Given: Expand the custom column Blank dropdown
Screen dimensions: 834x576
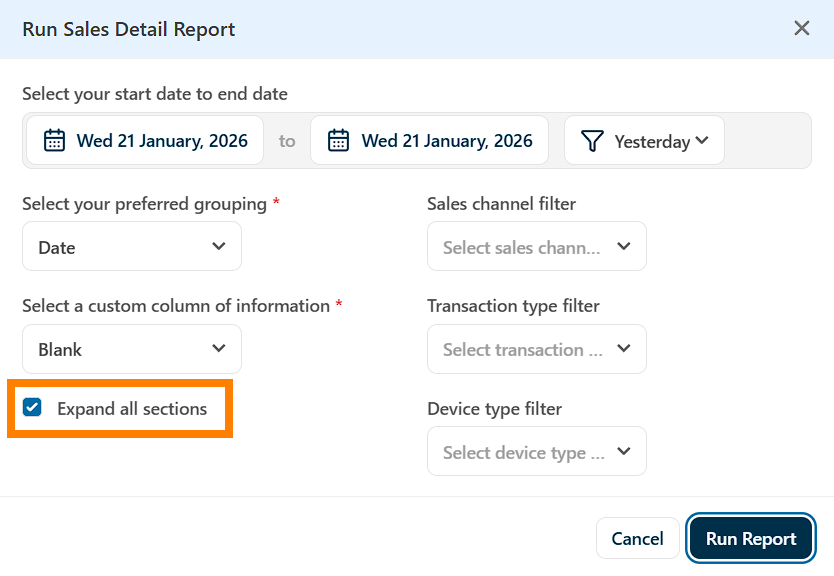Looking at the screenshot, I should pos(132,349).
